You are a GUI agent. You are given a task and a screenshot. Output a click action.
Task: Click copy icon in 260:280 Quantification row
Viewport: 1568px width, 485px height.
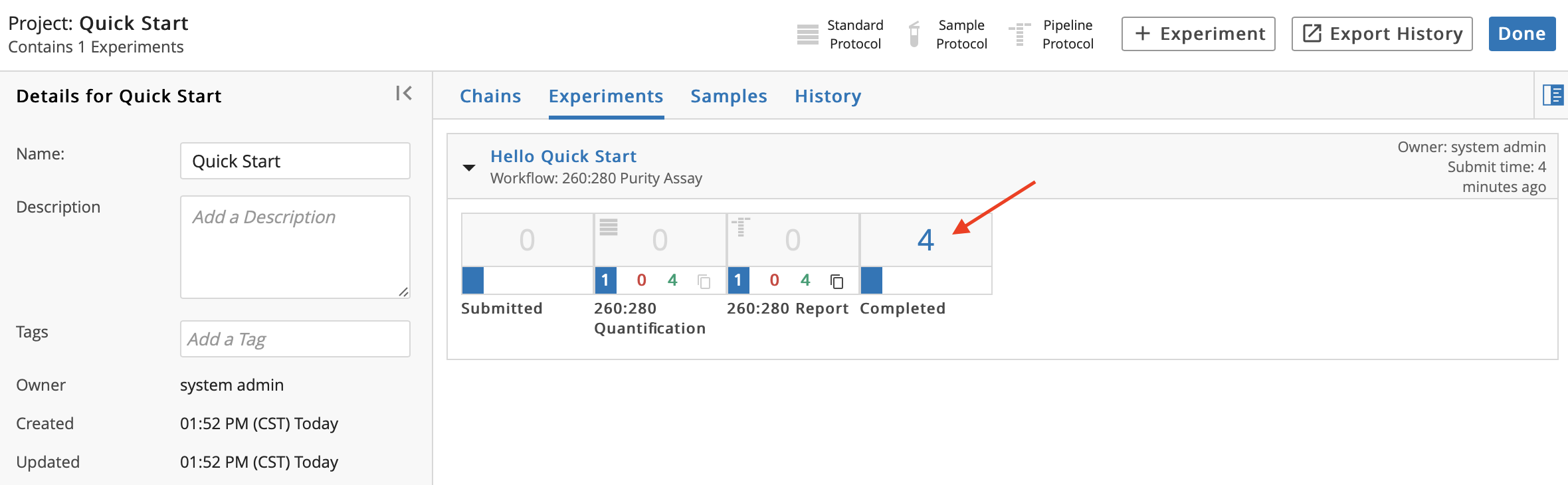pos(704,282)
